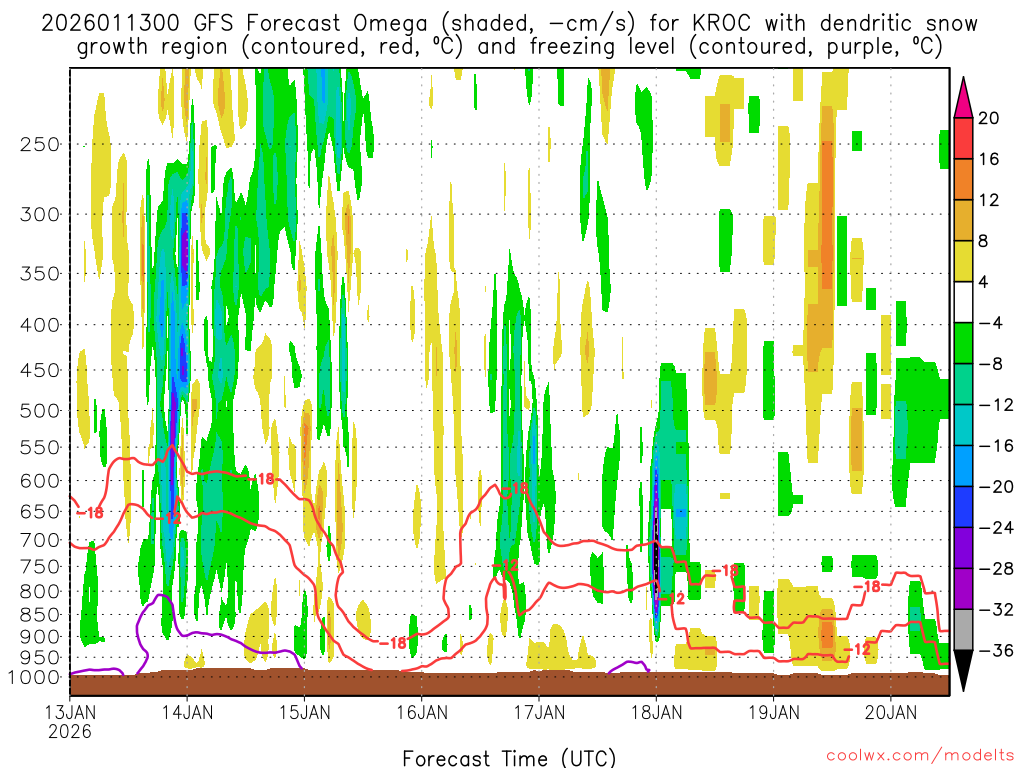
Task: Click the colorbar value 4
Action: point(983,282)
